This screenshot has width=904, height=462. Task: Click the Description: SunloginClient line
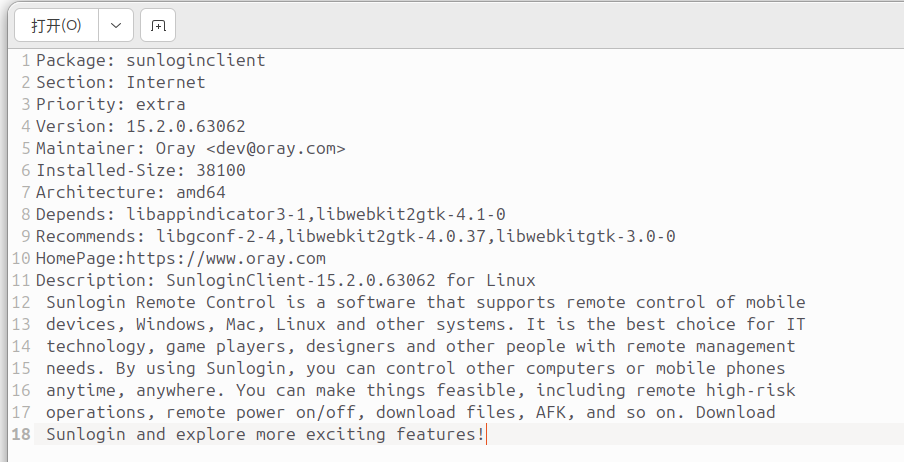pos(286,280)
